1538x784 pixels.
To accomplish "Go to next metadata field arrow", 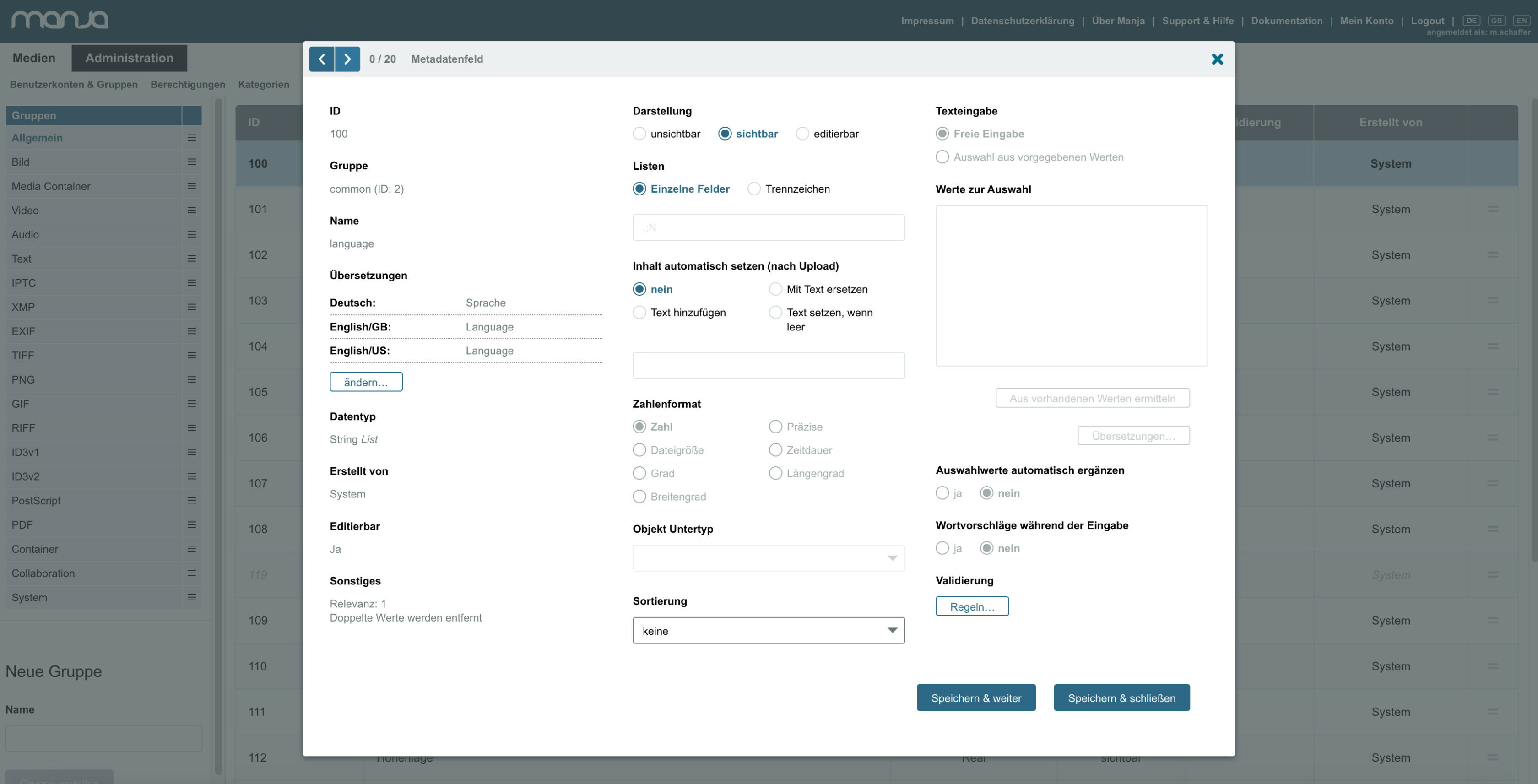I will click(x=347, y=59).
